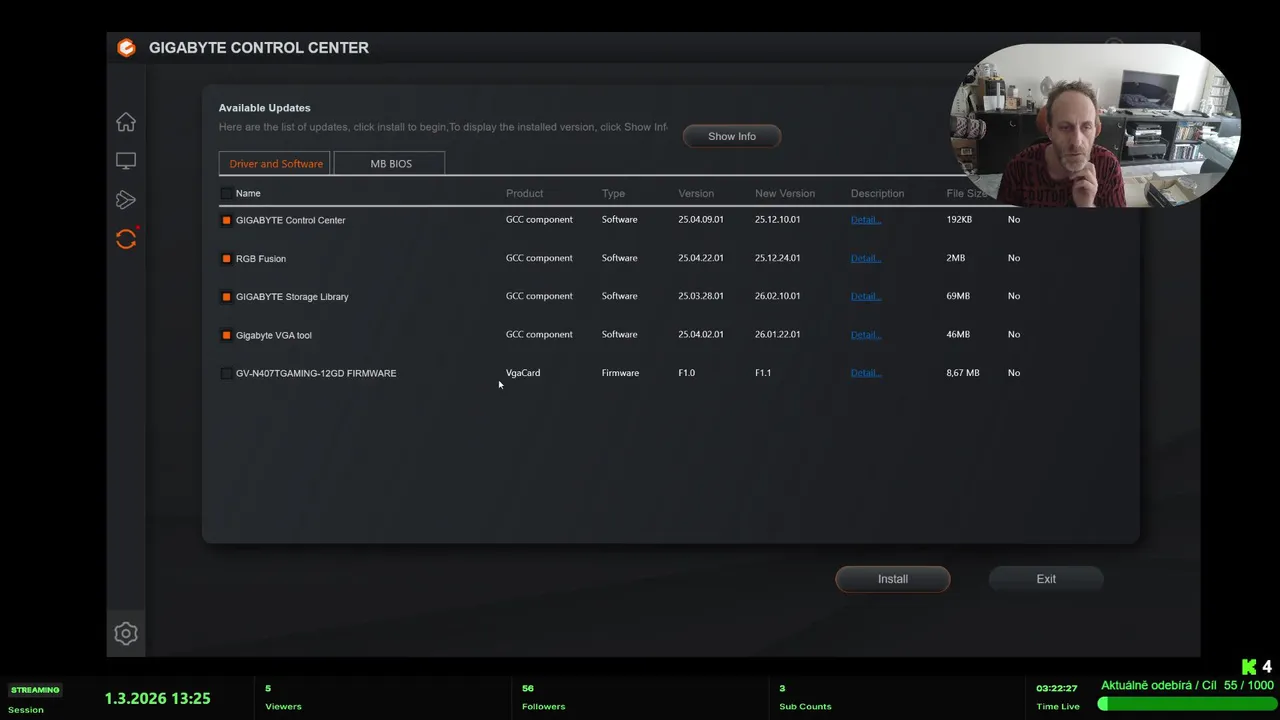
Task: Click the VgaCard product cell
Action: point(523,373)
